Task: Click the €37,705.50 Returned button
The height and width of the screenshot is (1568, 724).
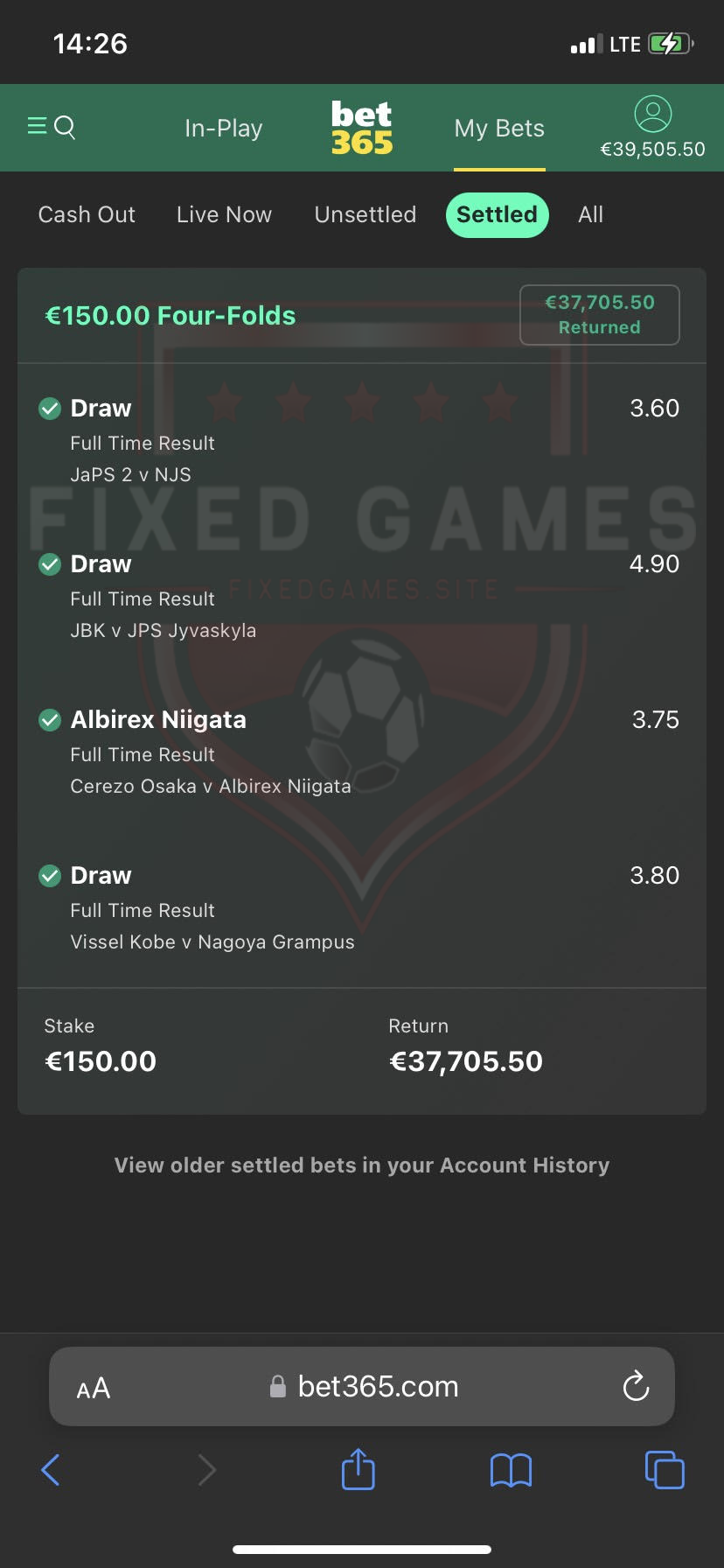Action: pyautogui.click(x=599, y=315)
